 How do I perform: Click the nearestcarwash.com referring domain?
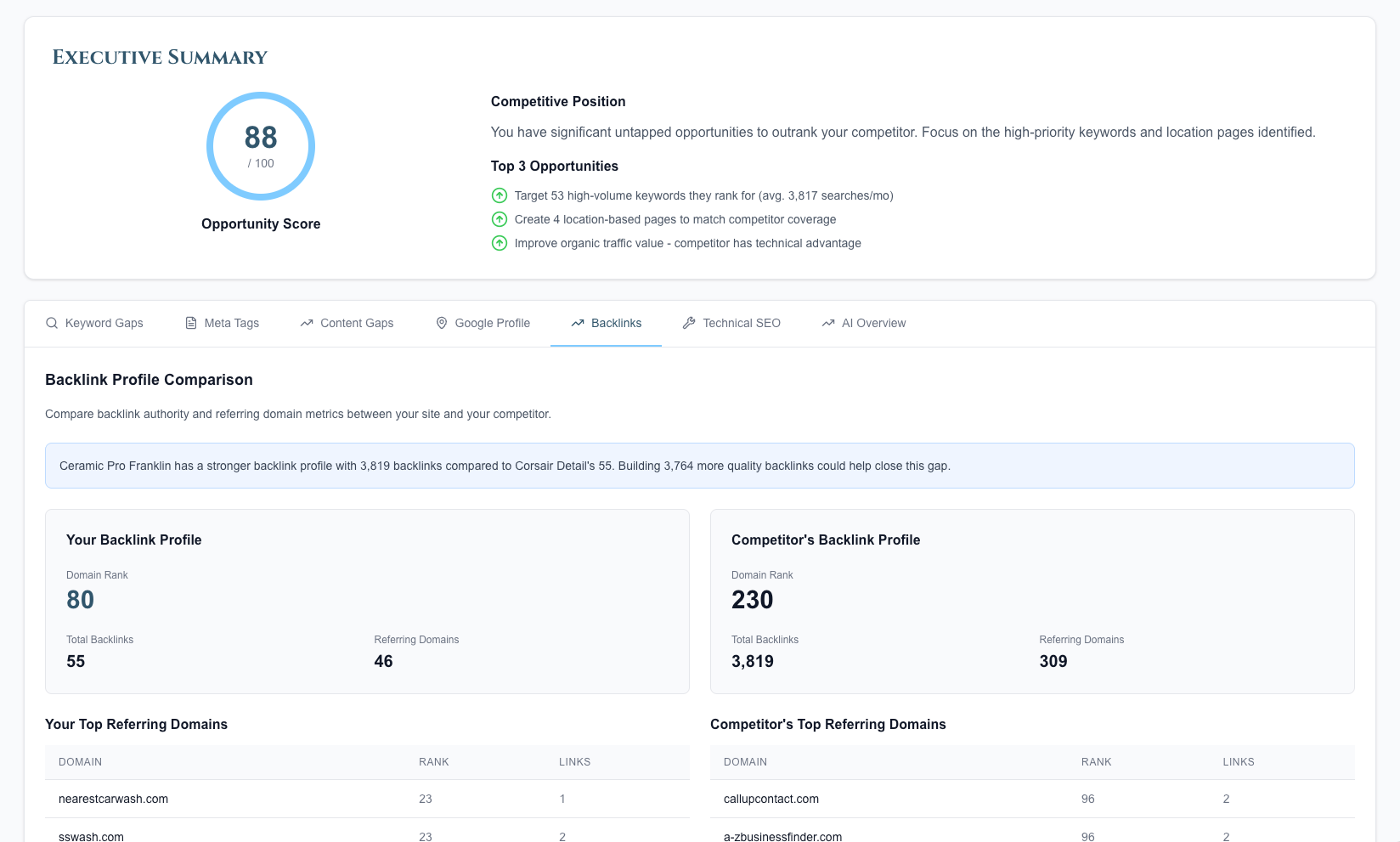click(x=113, y=799)
